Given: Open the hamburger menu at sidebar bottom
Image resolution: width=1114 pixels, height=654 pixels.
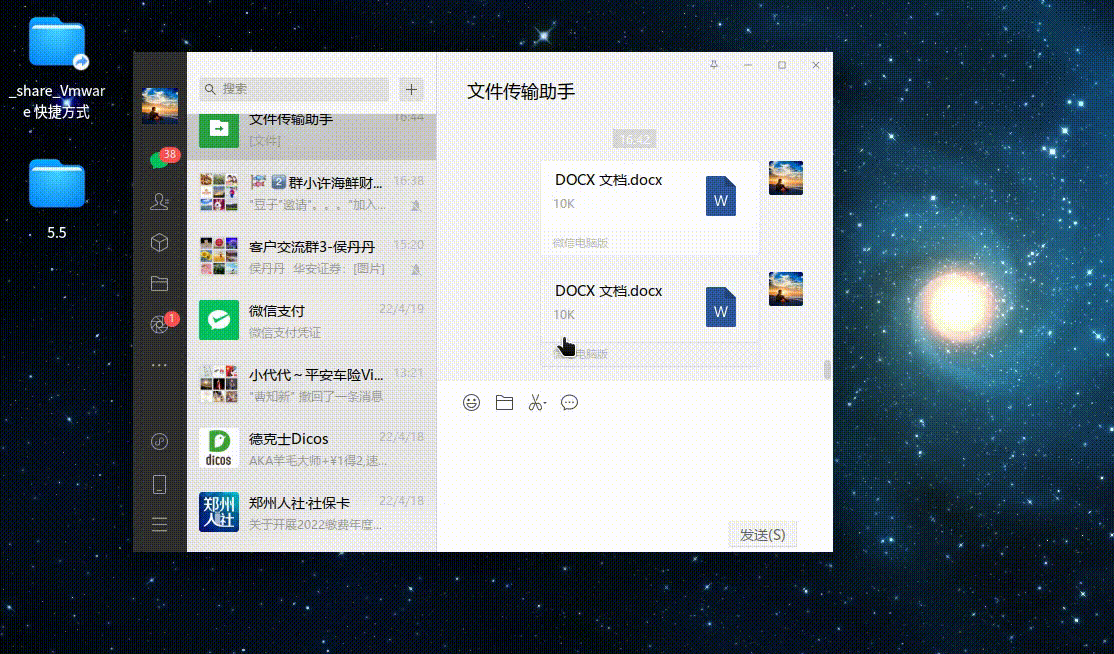Looking at the screenshot, I should tap(159, 524).
